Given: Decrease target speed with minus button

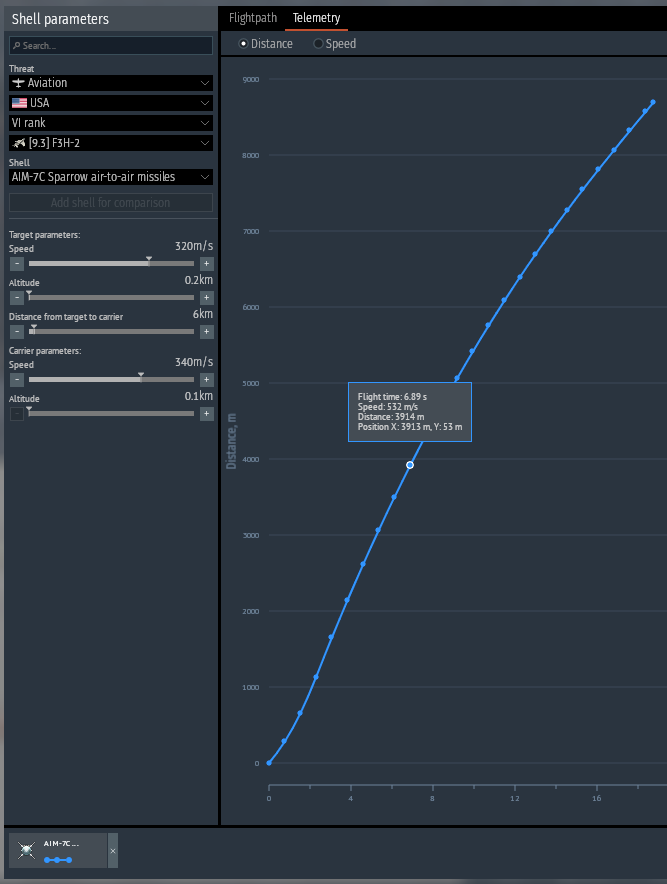Looking at the screenshot, I should click(x=17, y=263).
